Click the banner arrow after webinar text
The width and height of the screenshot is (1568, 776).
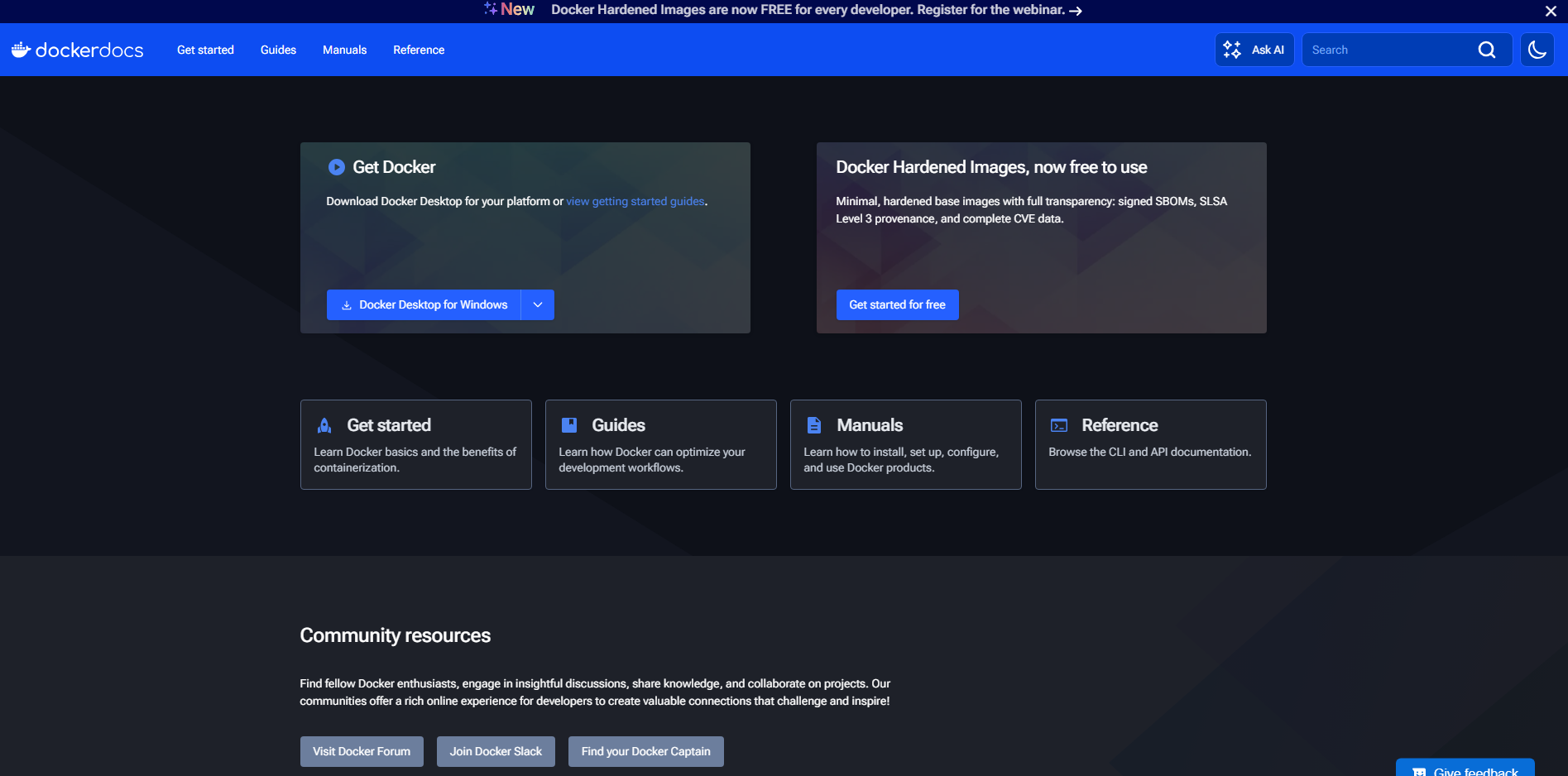[x=1076, y=11]
